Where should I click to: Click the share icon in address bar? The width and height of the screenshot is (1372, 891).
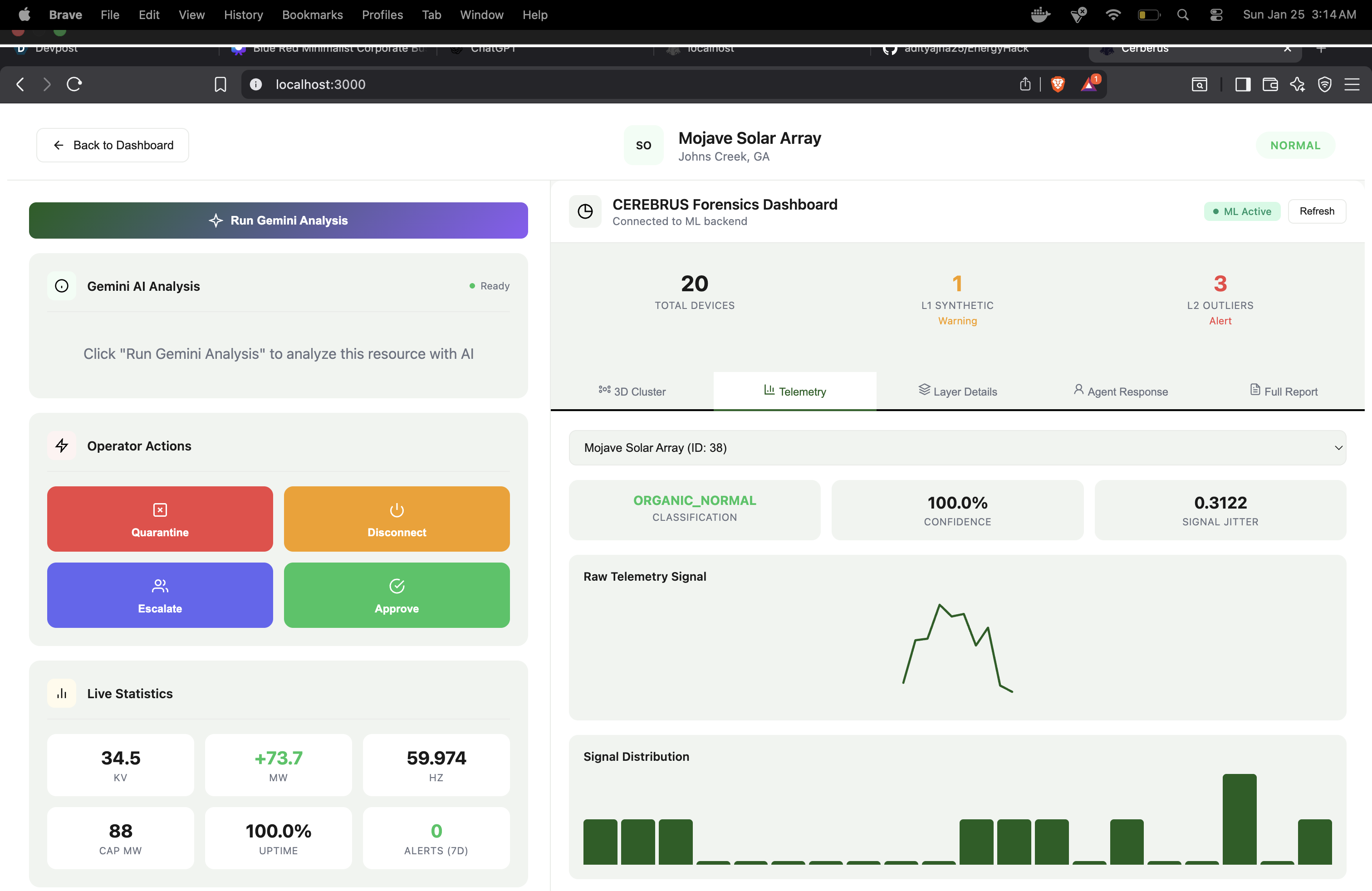(x=1024, y=84)
